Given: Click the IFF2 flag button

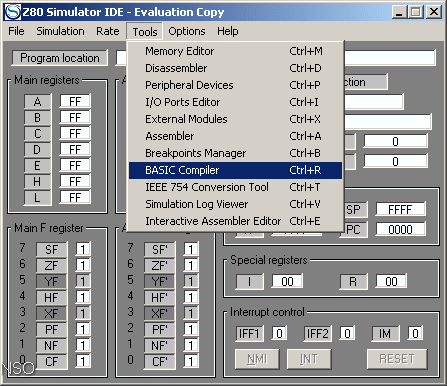Looking at the screenshot, I should coord(317,334).
